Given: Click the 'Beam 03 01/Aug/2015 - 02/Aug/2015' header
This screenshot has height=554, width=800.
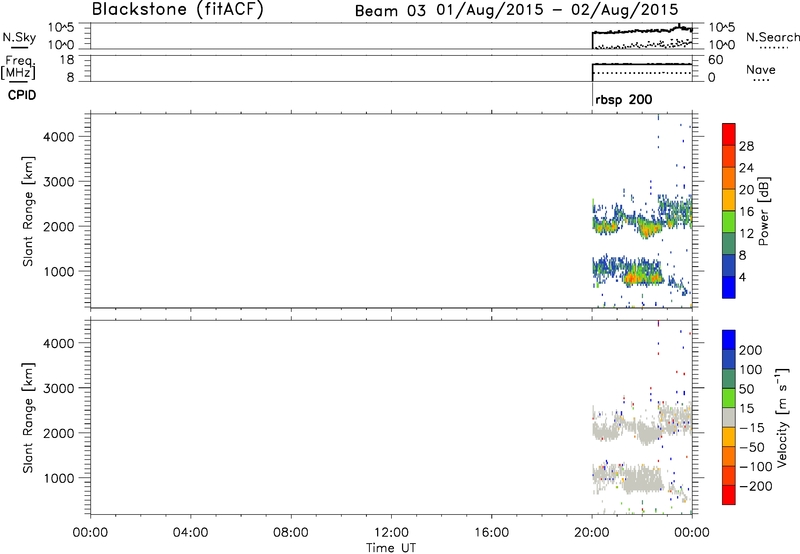Looking at the screenshot, I should tap(516, 10).
